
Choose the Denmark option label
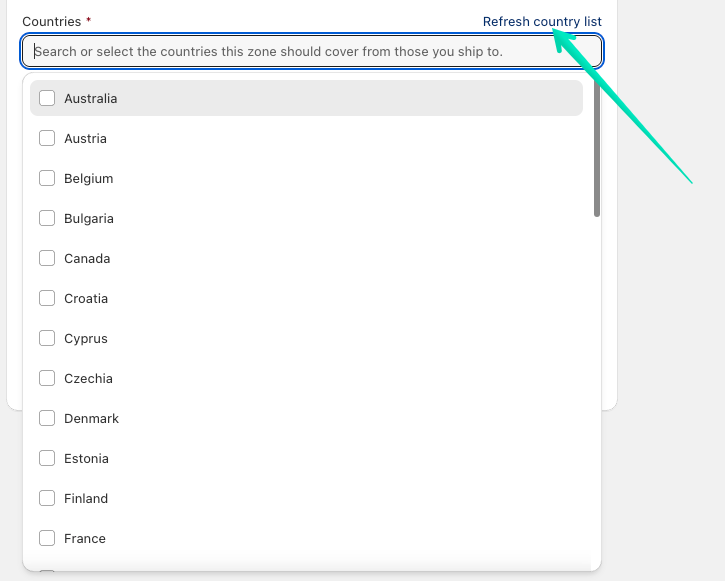91,418
